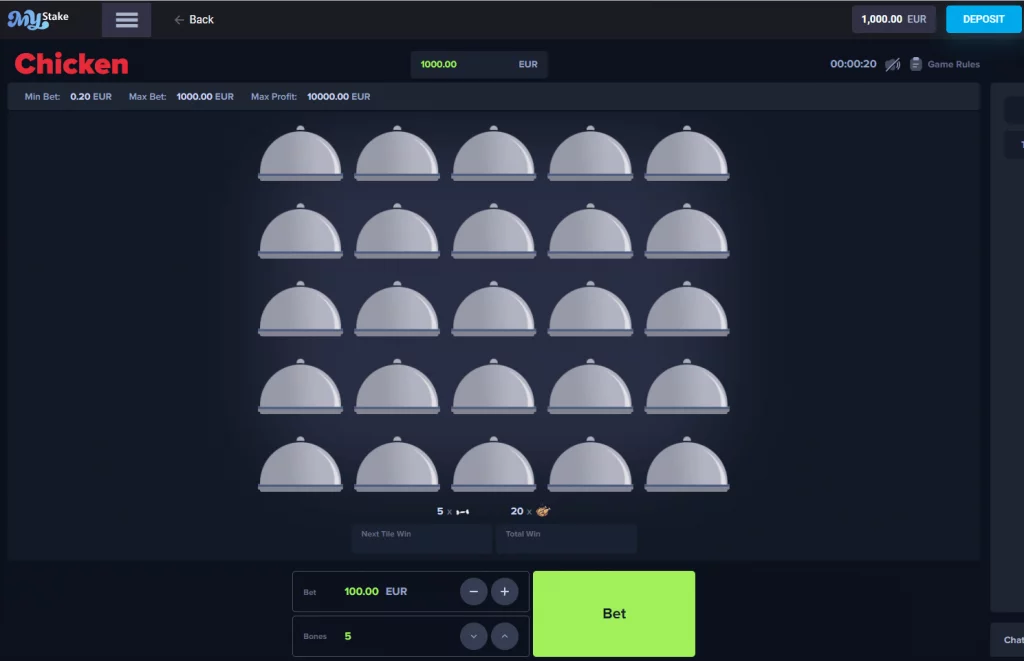Viewport: 1024px width, 661px height.
Task: Toggle the muted sound icon
Action: [892, 64]
